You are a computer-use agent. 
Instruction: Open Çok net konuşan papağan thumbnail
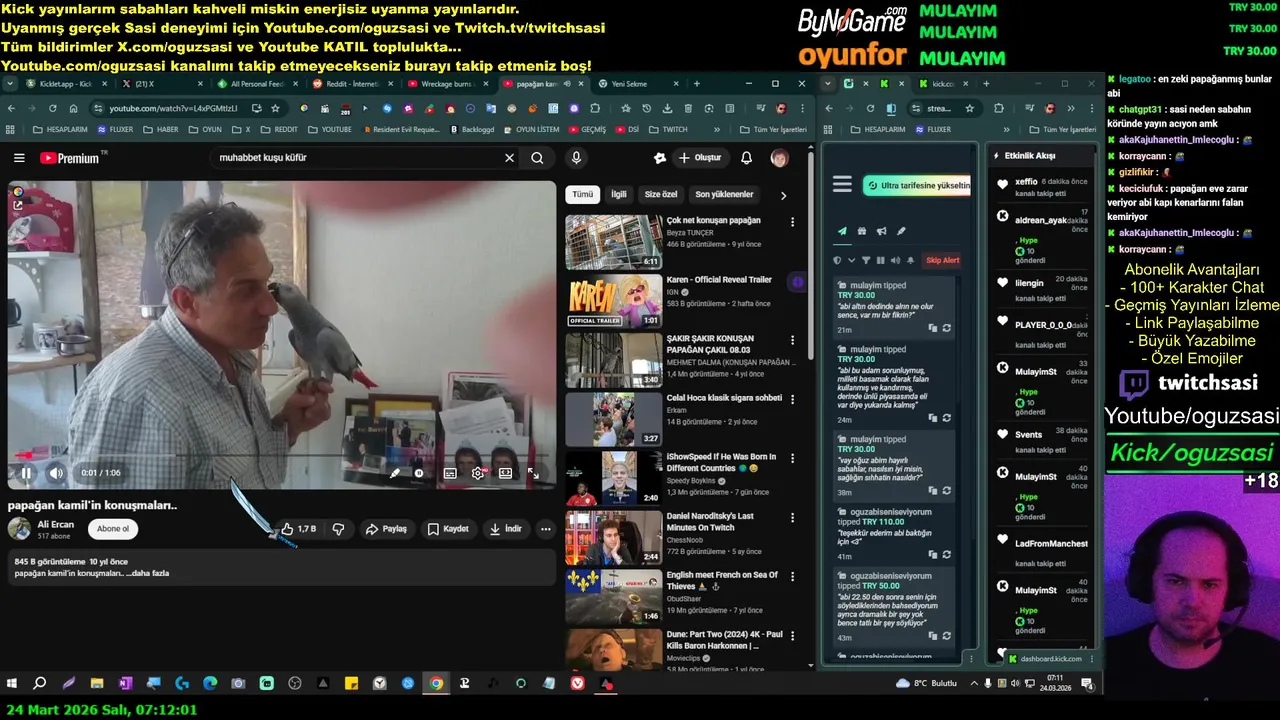pos(613,242)
